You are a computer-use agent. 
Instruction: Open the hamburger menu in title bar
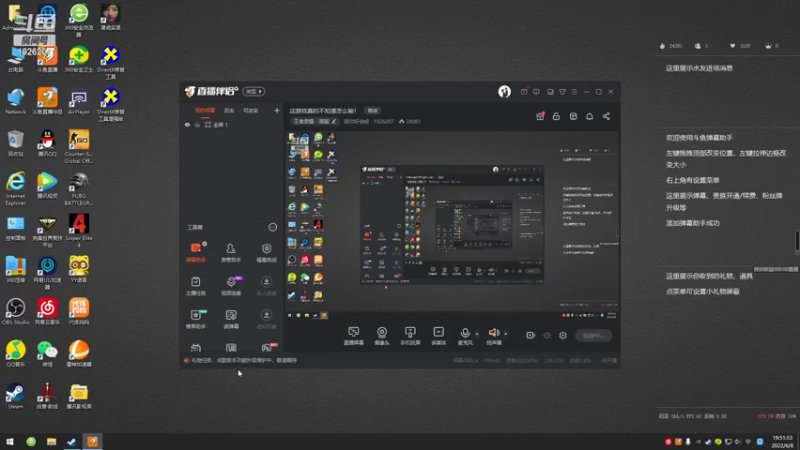click(x=574, y=92)
